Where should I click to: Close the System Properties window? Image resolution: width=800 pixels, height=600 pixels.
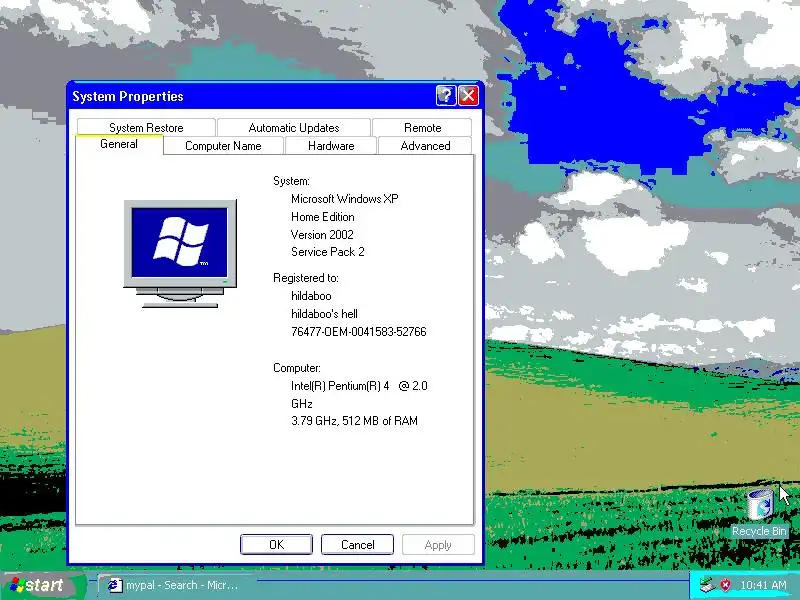pyautogui.click(x=468, y=95)
